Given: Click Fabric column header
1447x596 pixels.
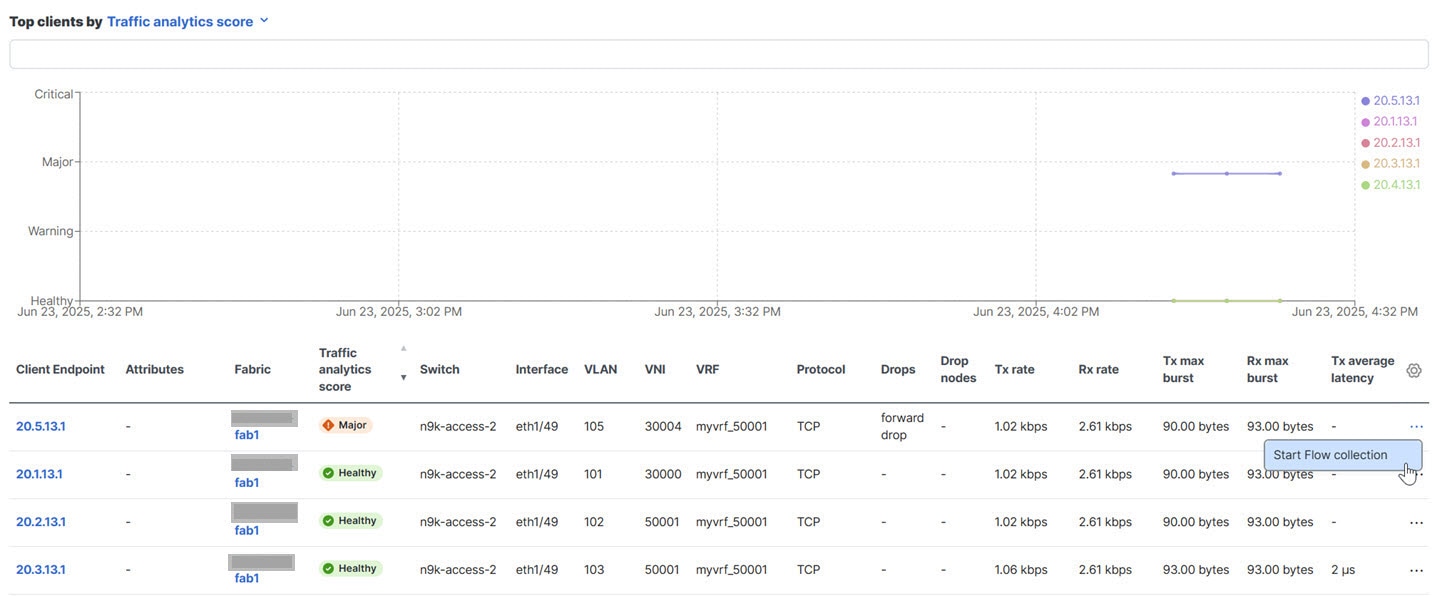Looking at the screenshot, I should [253, 370].
